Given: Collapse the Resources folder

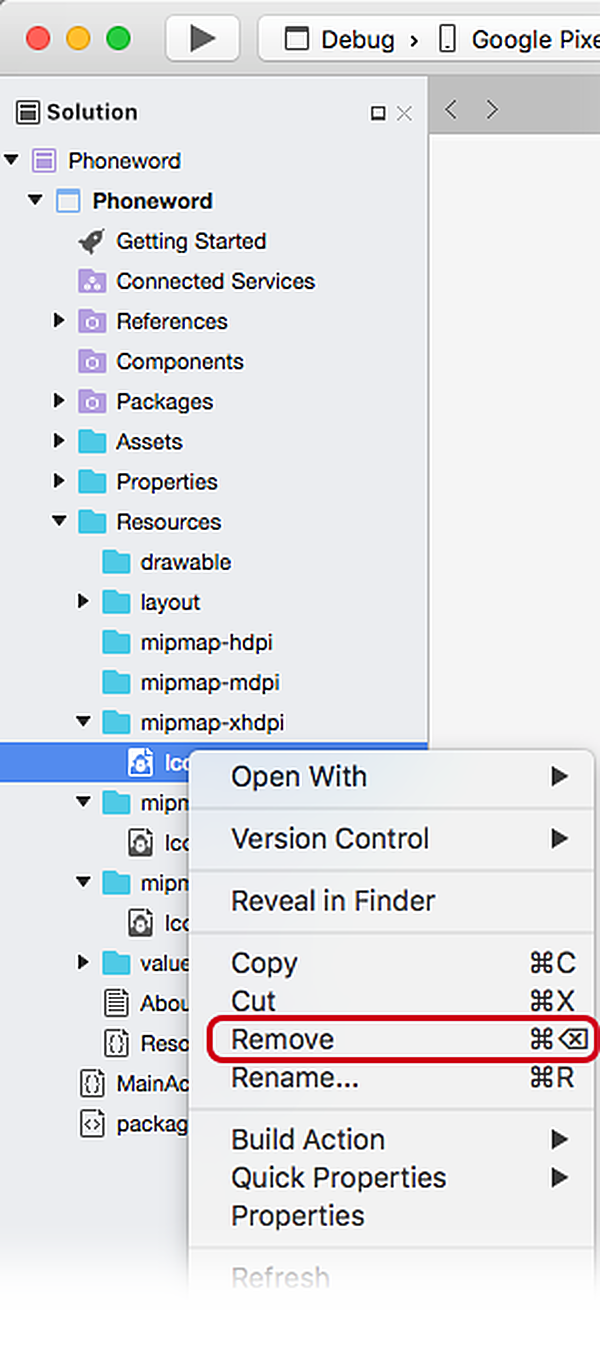Looking at the screenshot, I should tap(59, 521).
